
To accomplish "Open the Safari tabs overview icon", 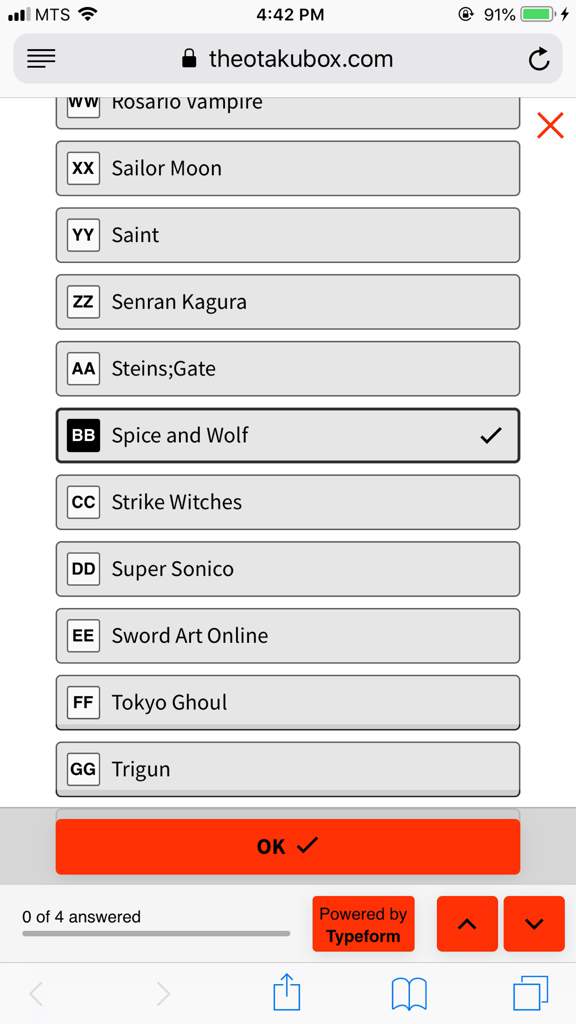I will [530, 993].
